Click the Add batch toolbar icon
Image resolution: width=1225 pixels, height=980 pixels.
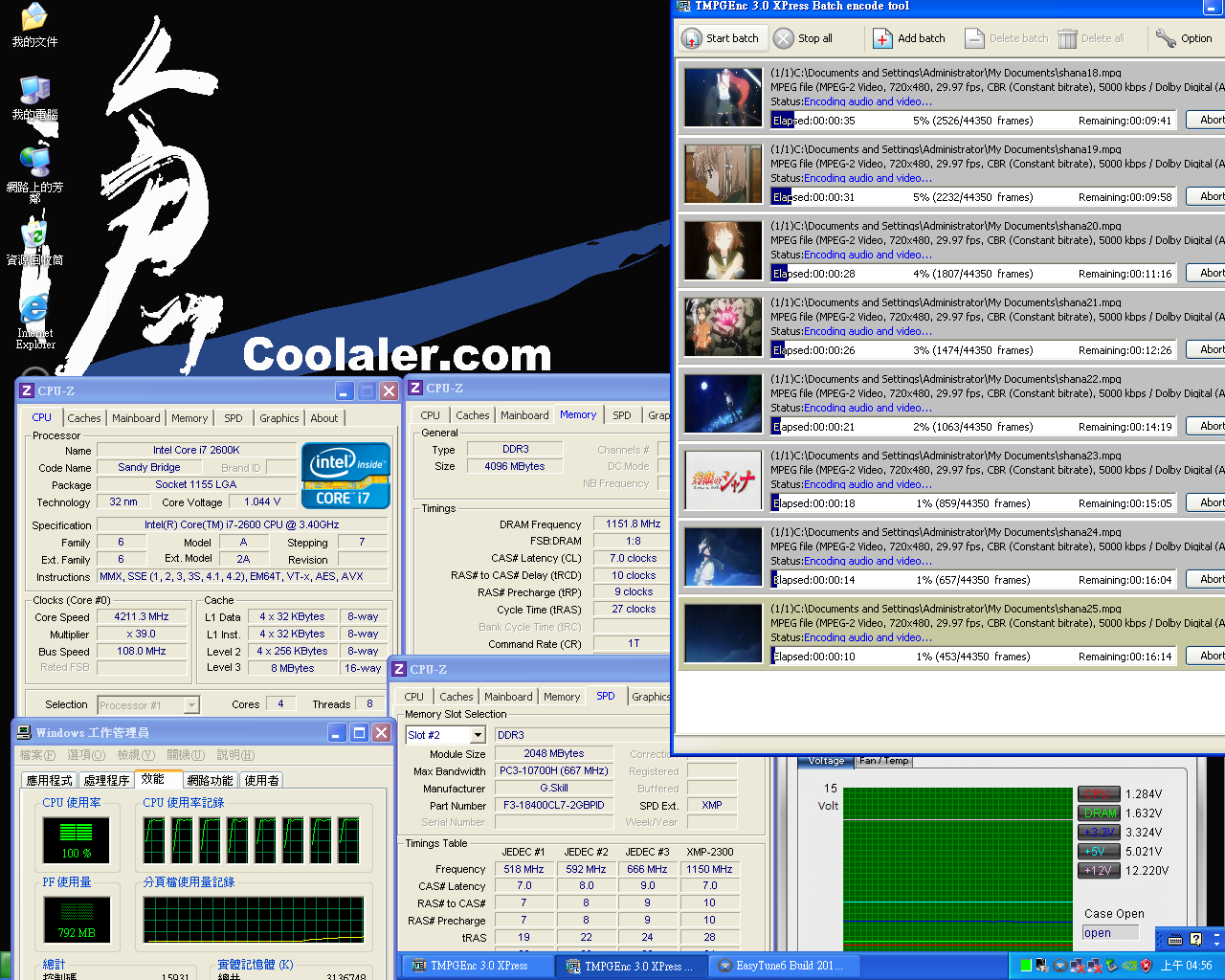(882, 38)
